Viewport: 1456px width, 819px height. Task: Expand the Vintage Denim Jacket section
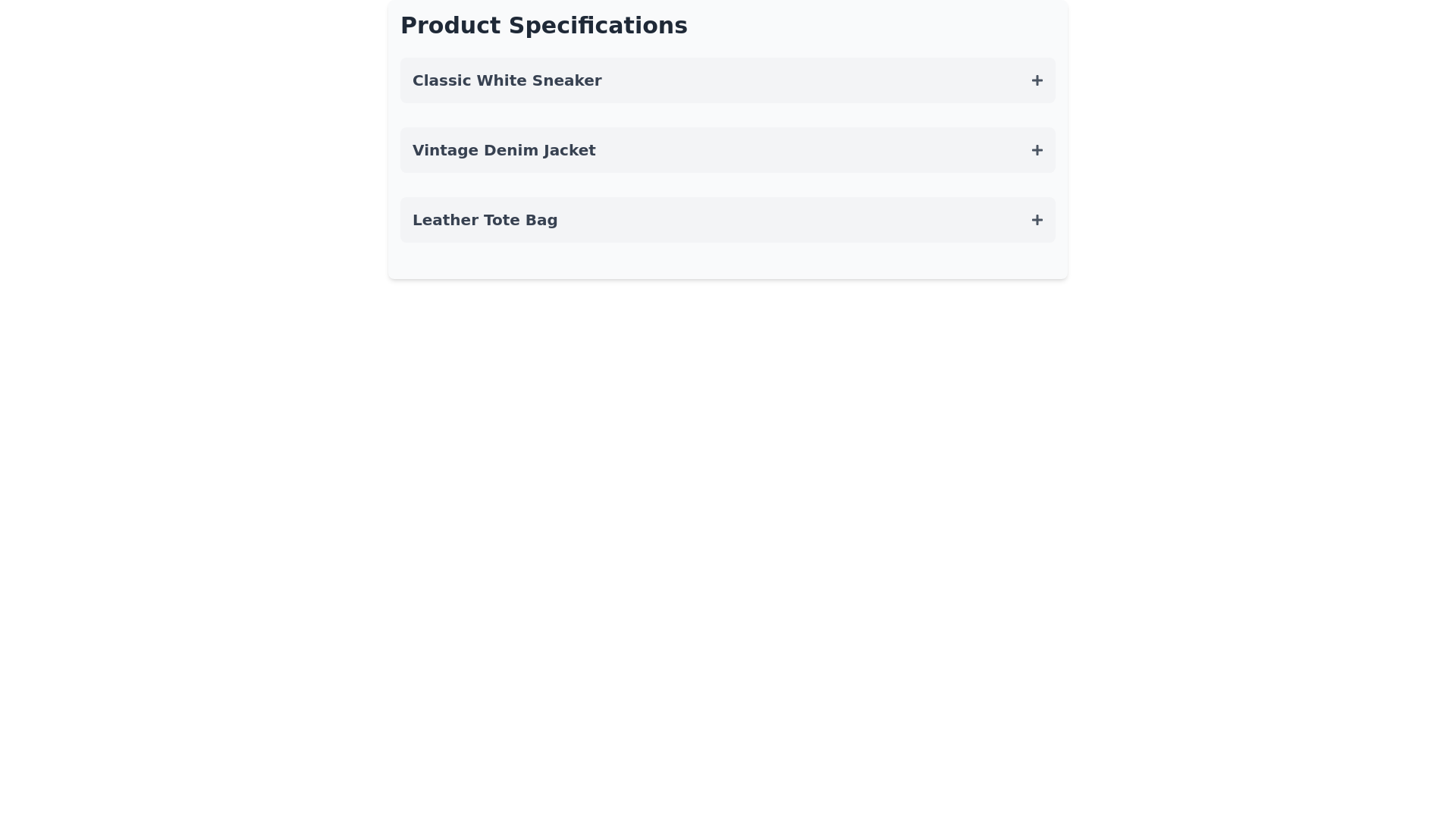click(x=727, y=150)
